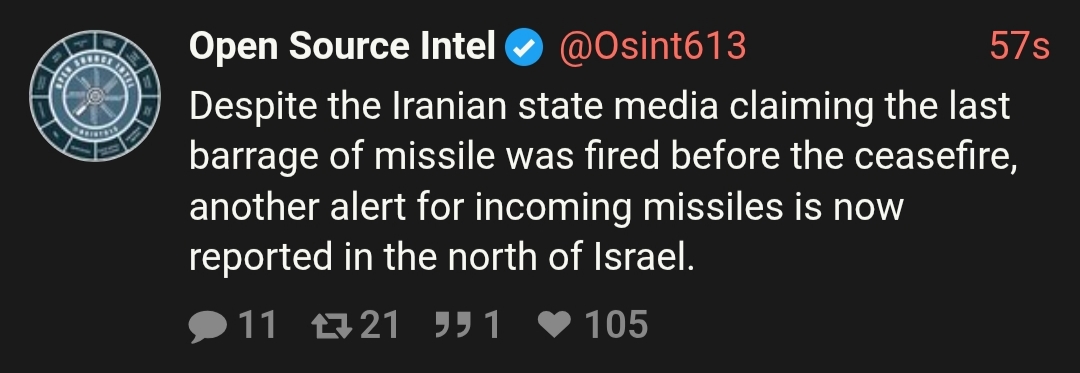Open the 105 likes count

click(616, 325)
